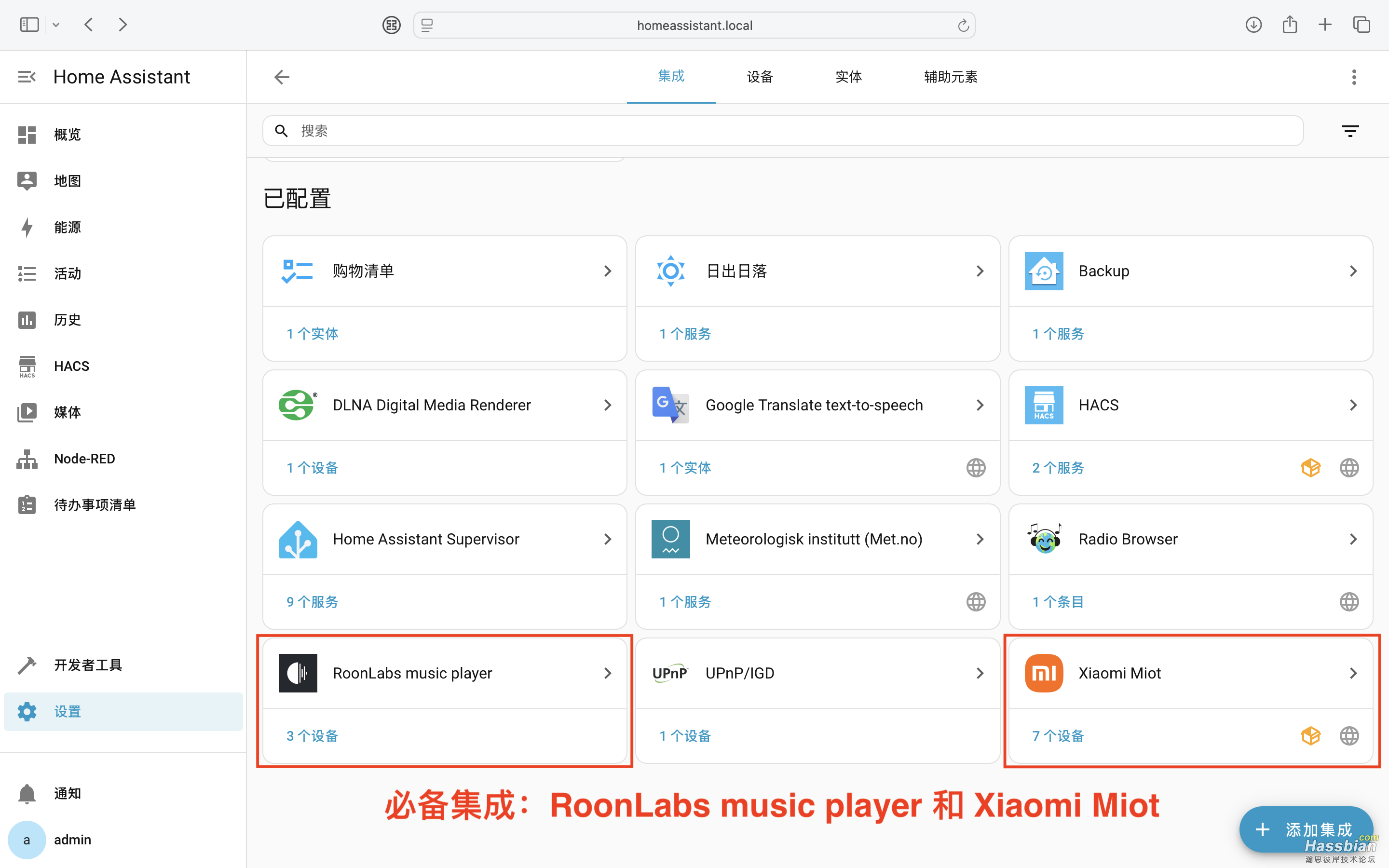This screenshot has width=1389, height=868.
Task: Open the 开发者工具 sidebar icon
Action: click(x=27, y=665)
